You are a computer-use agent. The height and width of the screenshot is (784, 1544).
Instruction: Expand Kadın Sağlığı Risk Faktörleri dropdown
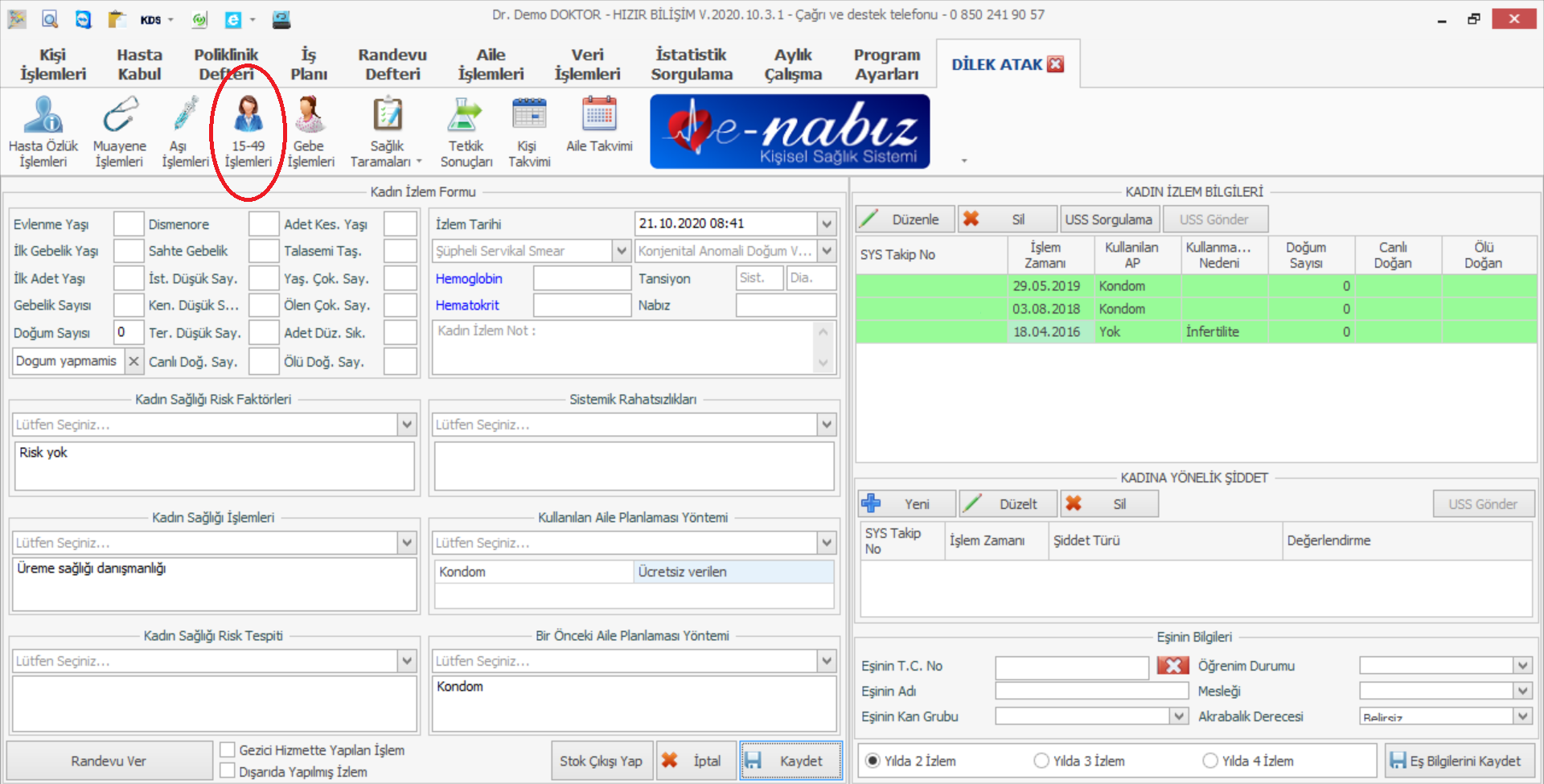tap(407, 425)
